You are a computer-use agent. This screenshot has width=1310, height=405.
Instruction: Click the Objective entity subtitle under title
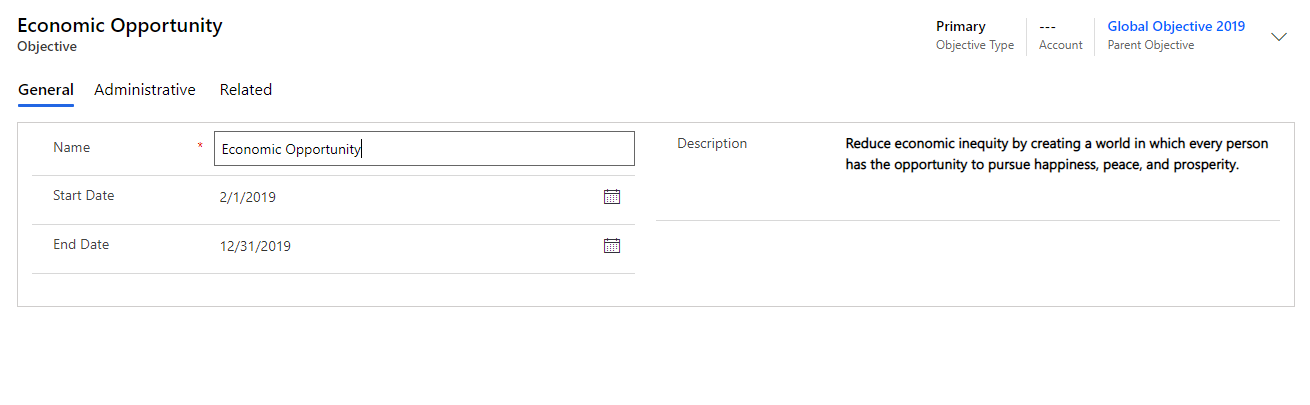pos(47,46)
